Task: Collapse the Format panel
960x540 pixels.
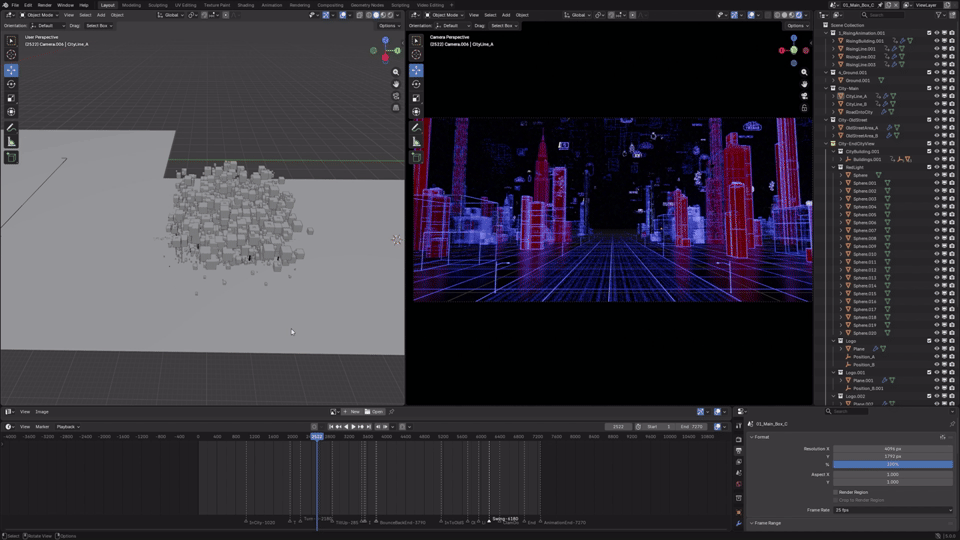Action: coord(751,437)
